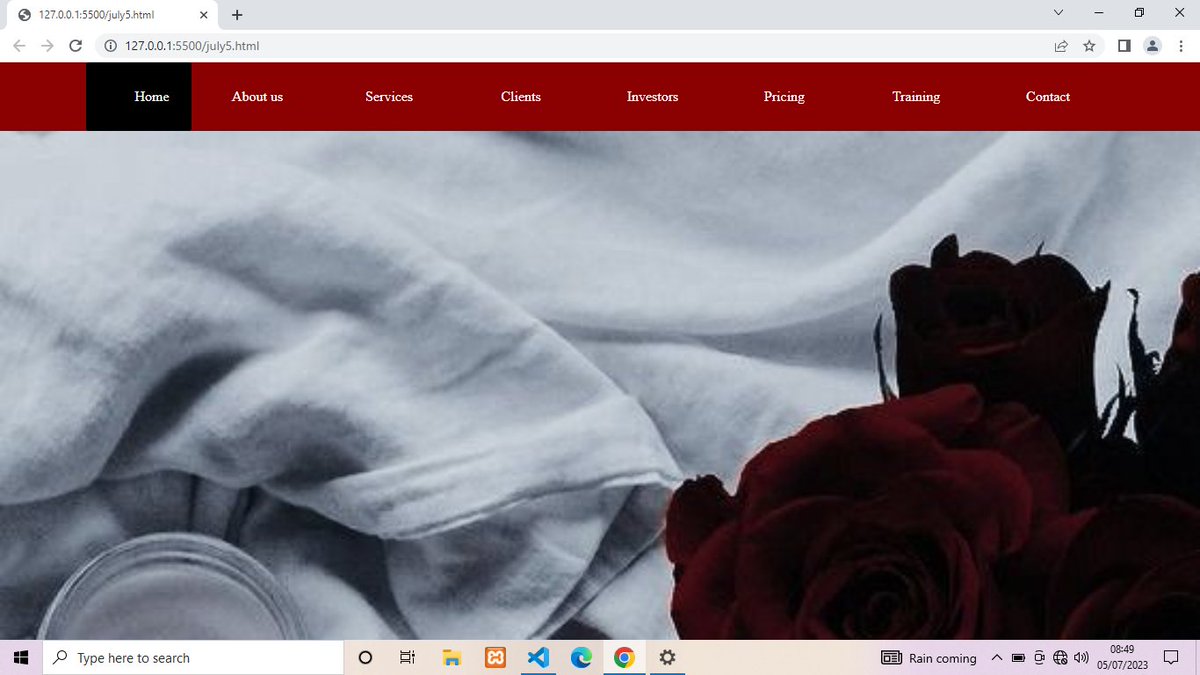
Task: Close the july5.html tab
Action: (x=203, y=15)
